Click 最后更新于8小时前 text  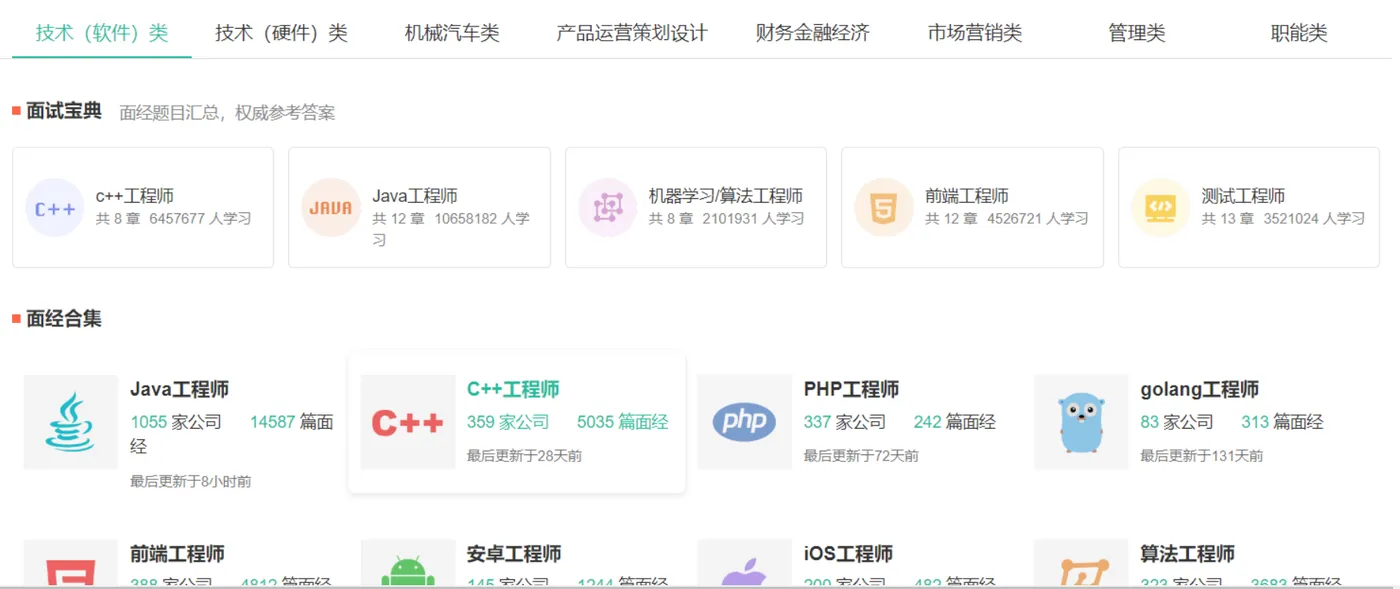(x=190, y=481)
